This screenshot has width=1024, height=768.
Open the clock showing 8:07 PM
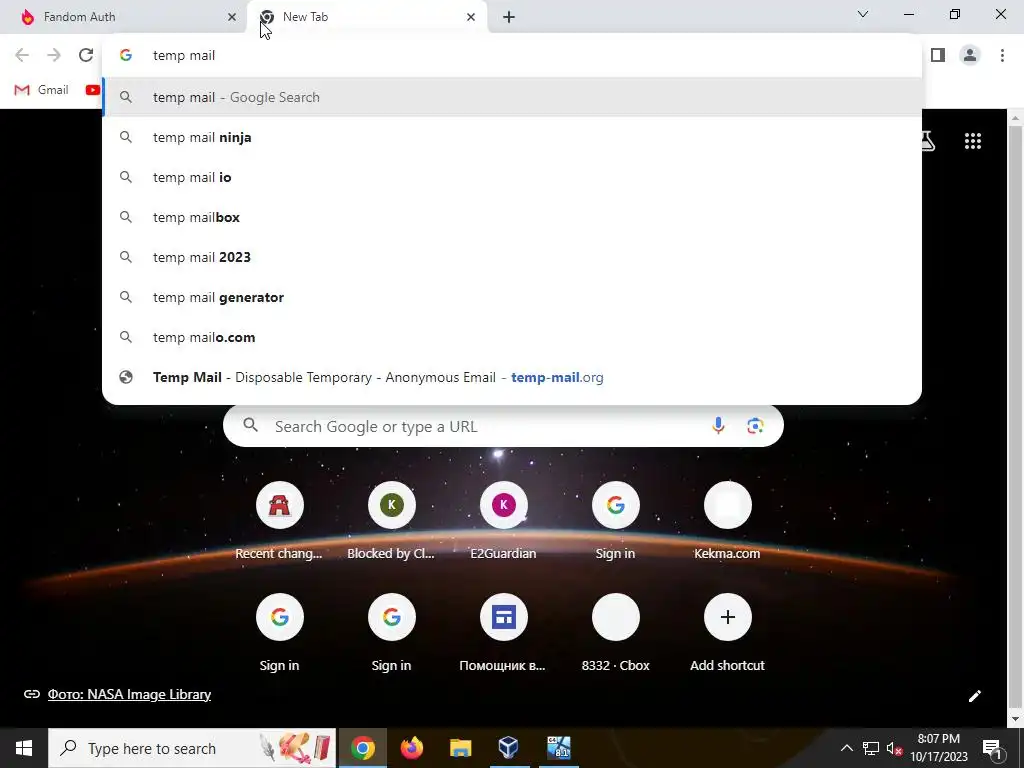click(x=938, y=748)
